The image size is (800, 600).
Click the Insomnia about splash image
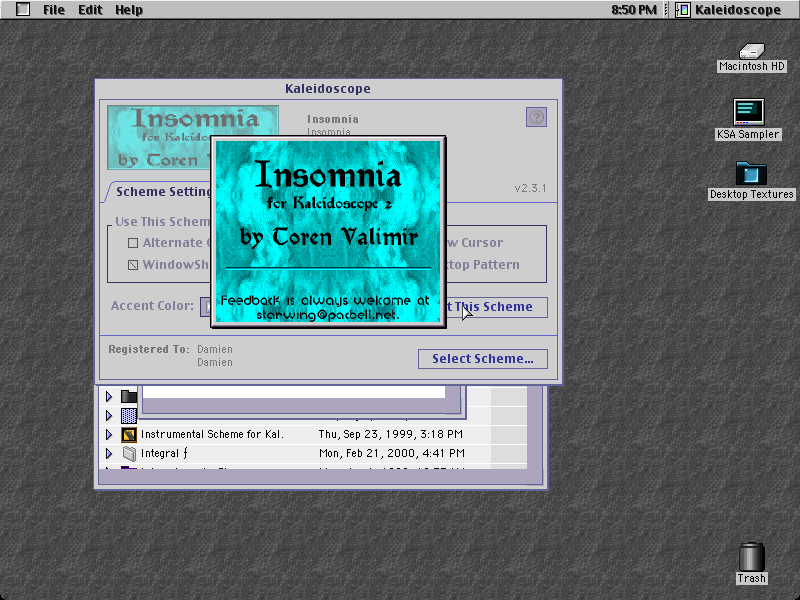tap(328, 232)
